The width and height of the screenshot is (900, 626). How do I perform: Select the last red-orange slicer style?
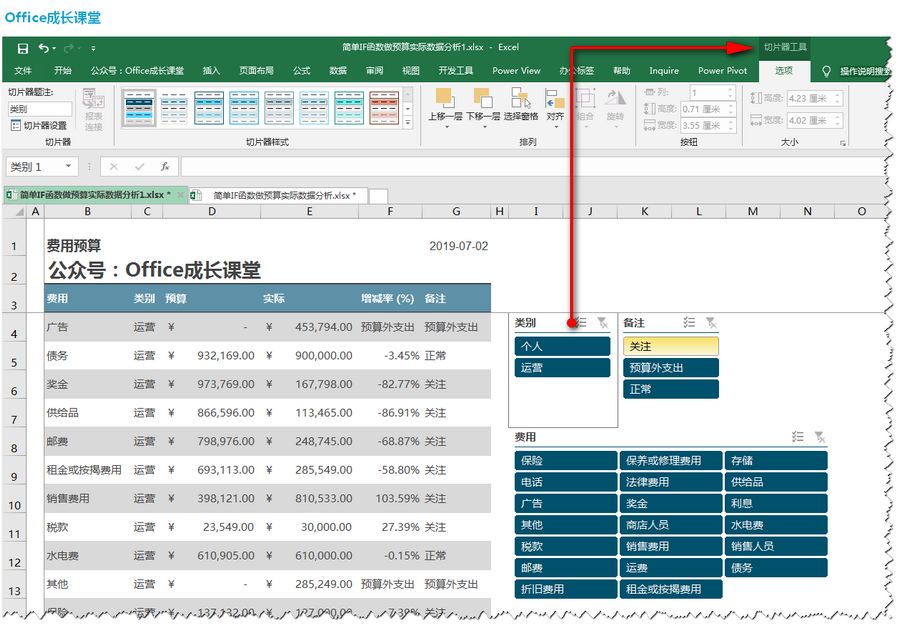(384, 108)
